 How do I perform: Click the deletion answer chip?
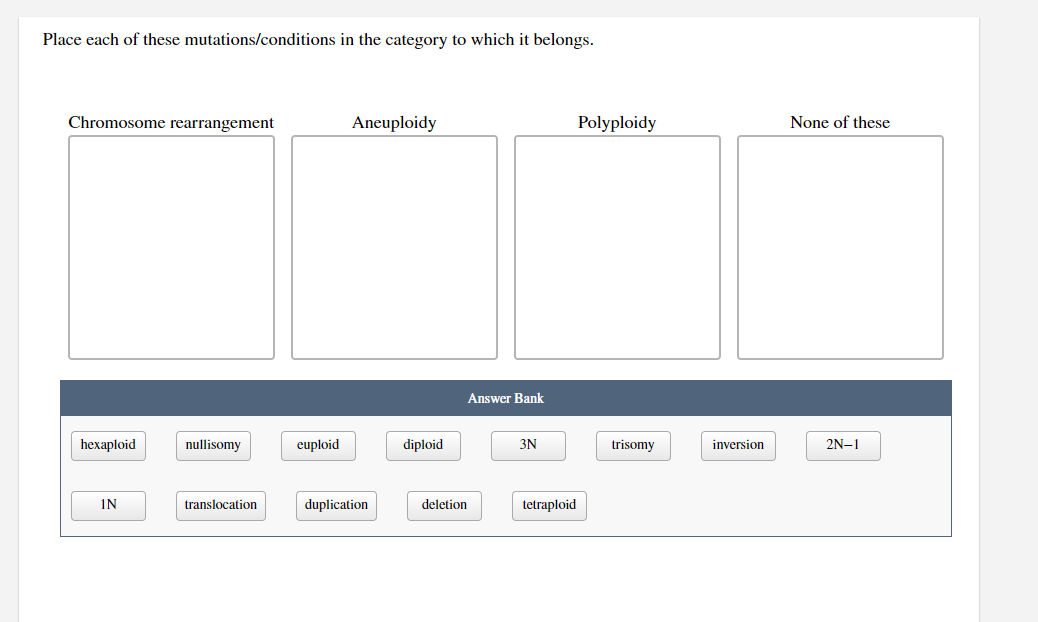(444, 506)
